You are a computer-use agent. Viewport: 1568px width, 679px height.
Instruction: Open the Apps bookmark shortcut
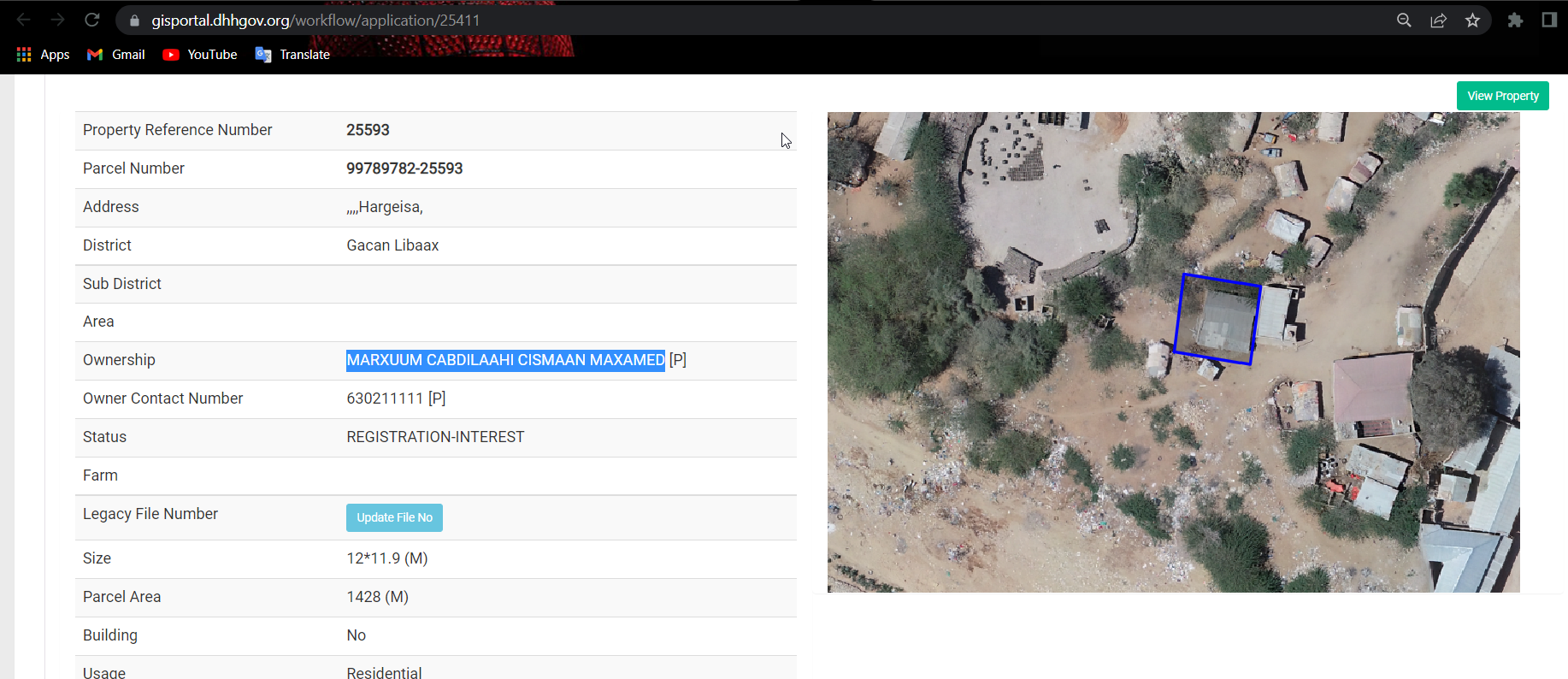(x=43, y=55)
